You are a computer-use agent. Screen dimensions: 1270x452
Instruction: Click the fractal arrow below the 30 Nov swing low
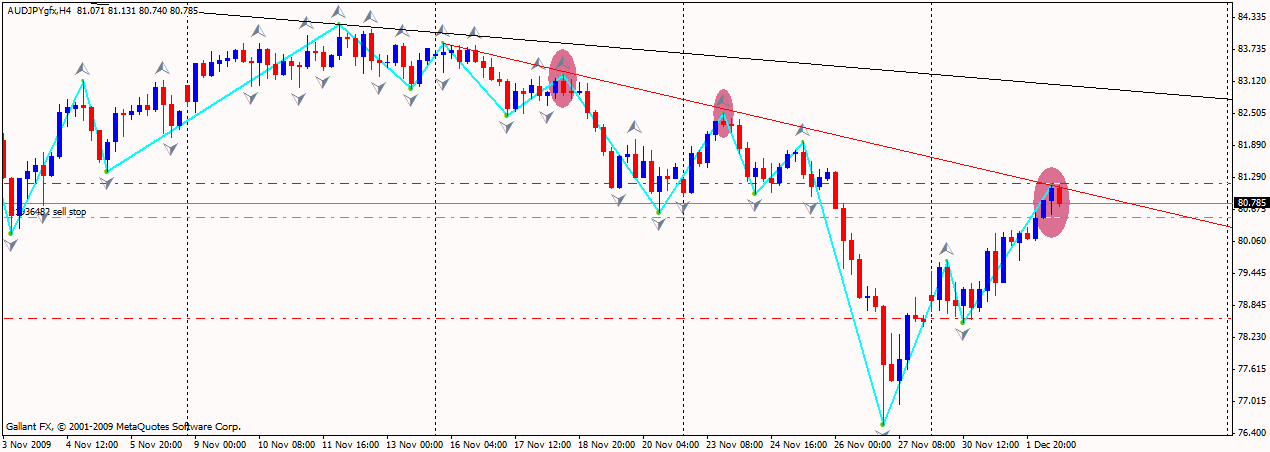tap(962, 334)
